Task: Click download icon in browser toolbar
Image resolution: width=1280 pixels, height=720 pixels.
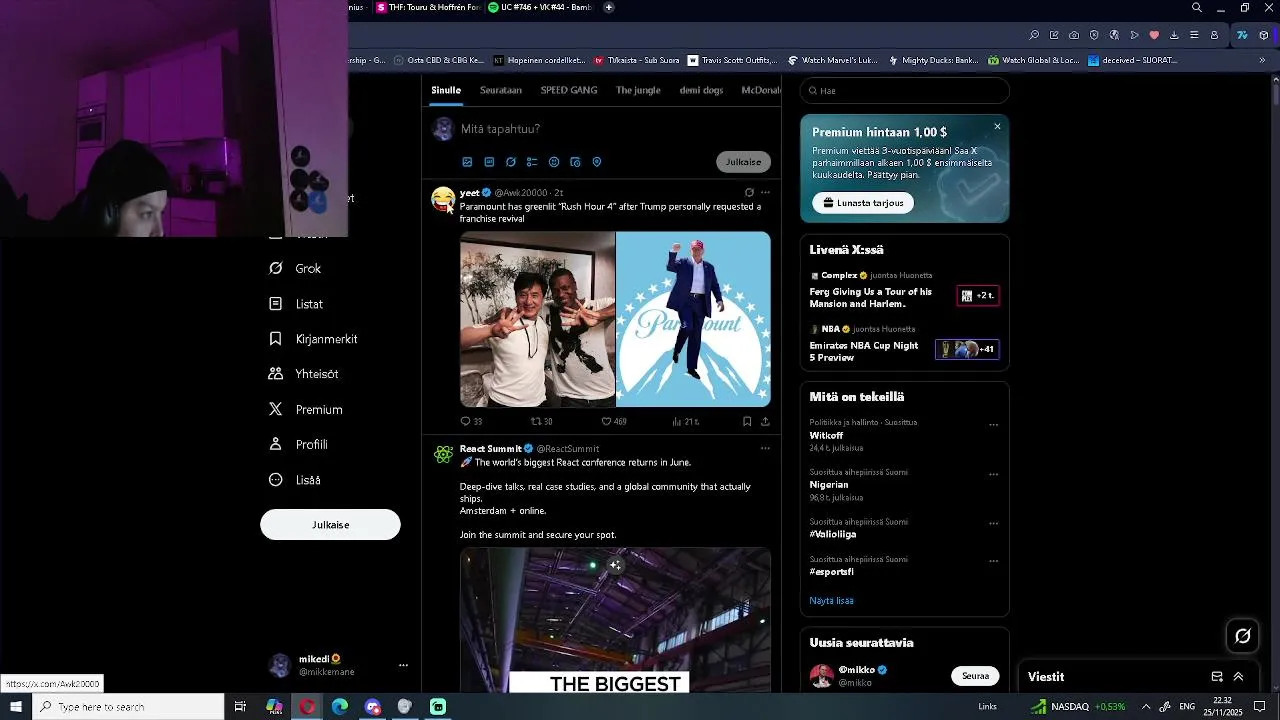Action: click(1174, 35)
